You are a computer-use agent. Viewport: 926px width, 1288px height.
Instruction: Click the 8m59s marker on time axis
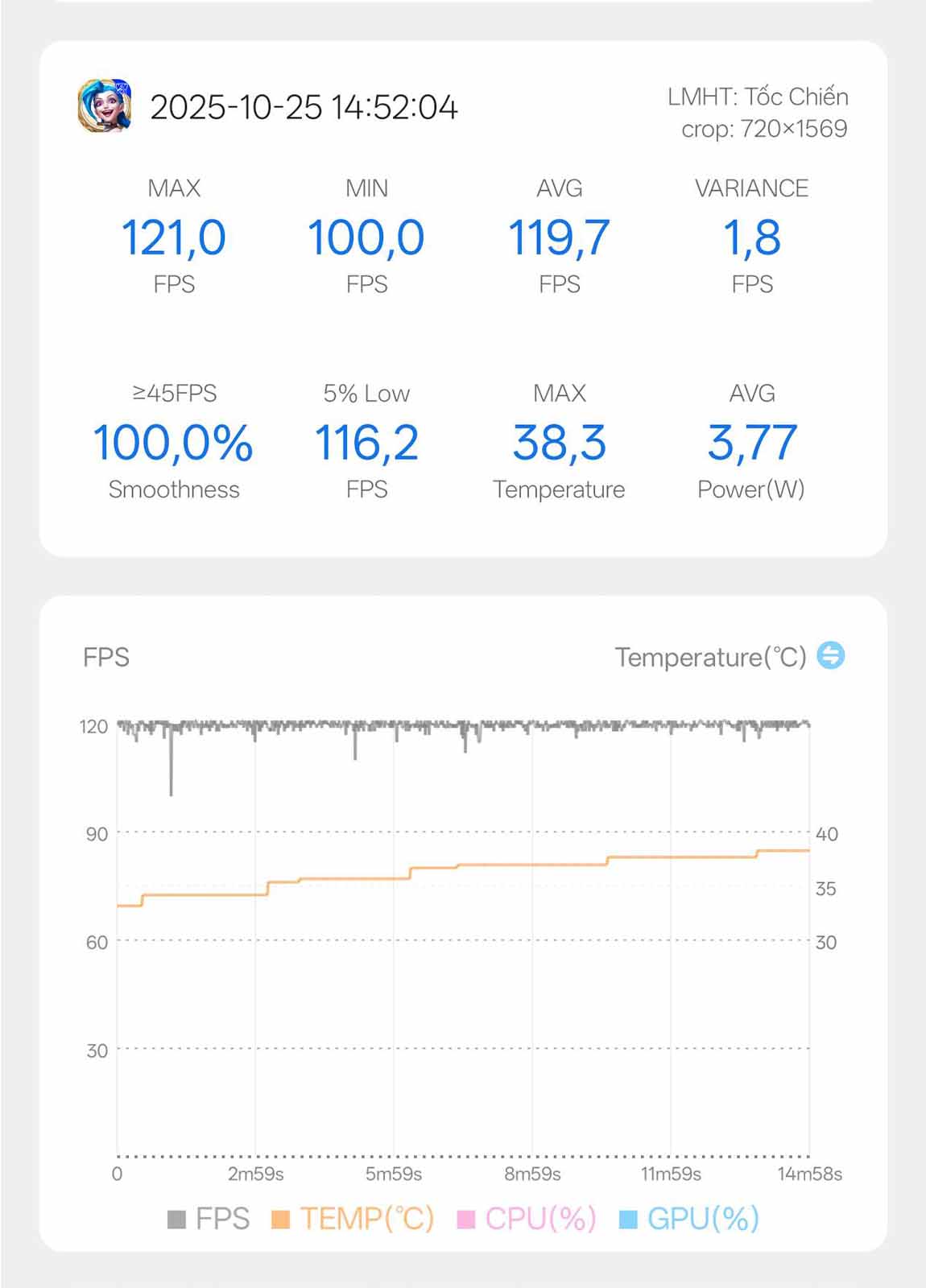click(x=532, y=1174)
